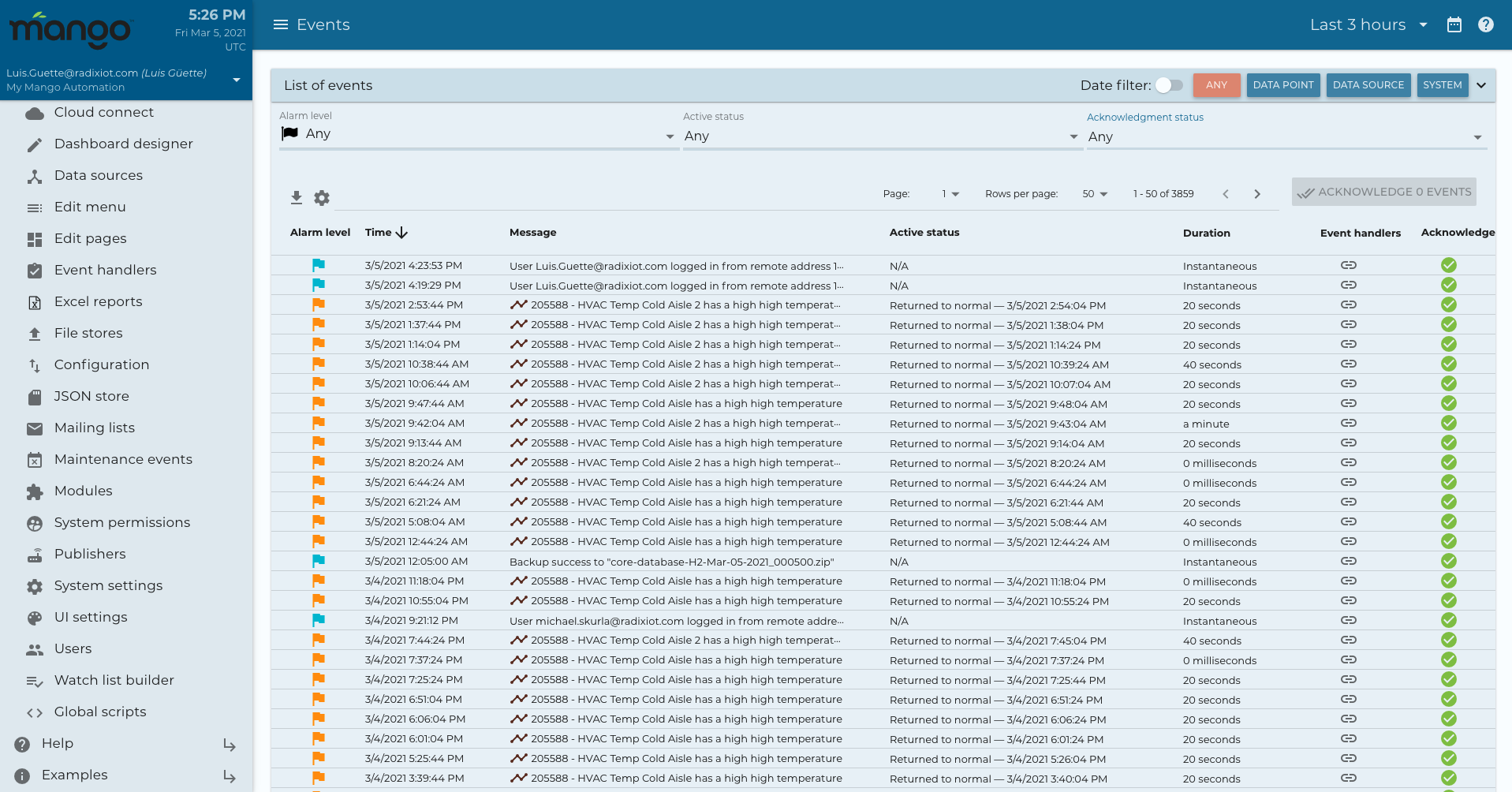The width and height of the screenshot is (1512, 792).
Task: Toggle acknowledged check for 4:23:53 PM event
Action: pyautogui.click(x=1449, y=265)
